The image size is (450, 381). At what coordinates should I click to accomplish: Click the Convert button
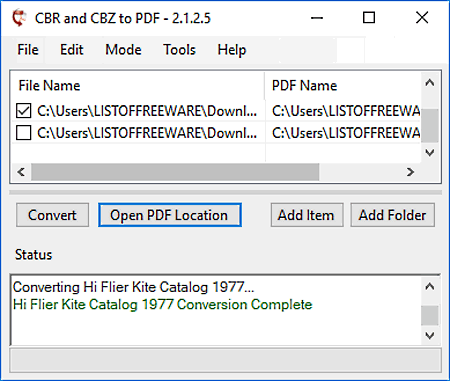[x=52, y=215]
